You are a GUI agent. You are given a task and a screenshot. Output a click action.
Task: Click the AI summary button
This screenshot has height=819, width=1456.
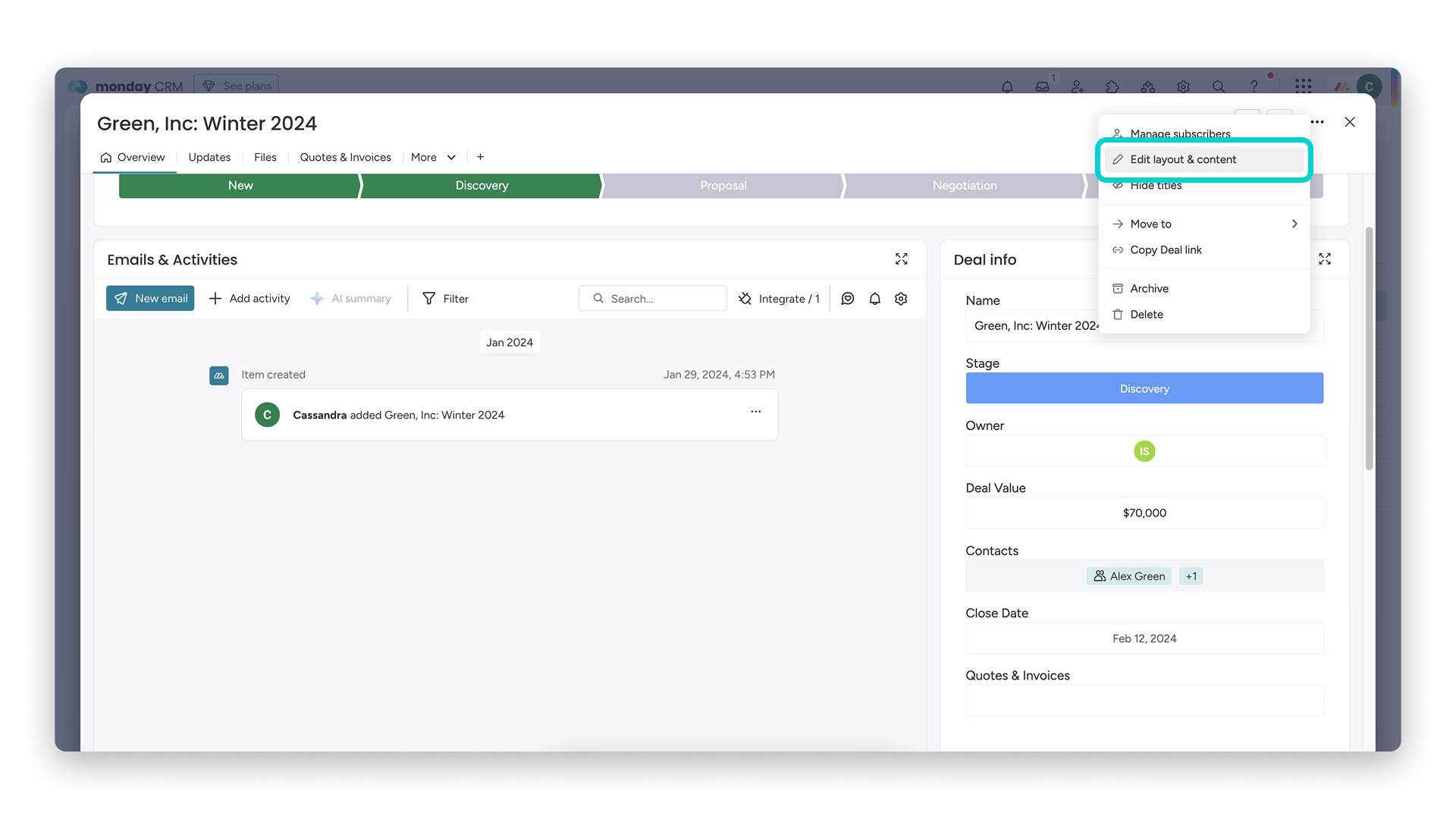coord(351,299)
